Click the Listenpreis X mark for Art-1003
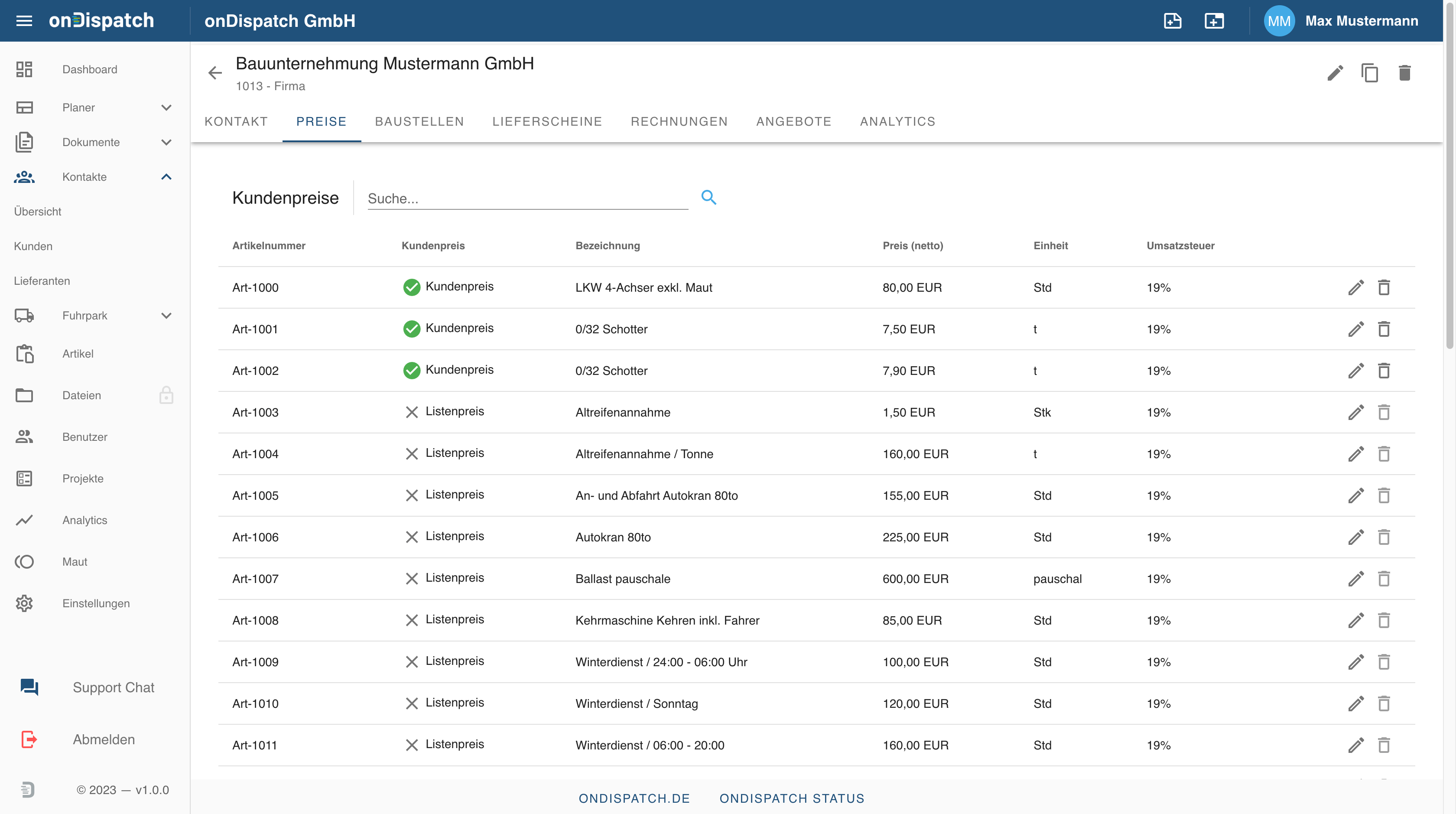This screenshot has width=1456, height=814. tap(412, 412)
